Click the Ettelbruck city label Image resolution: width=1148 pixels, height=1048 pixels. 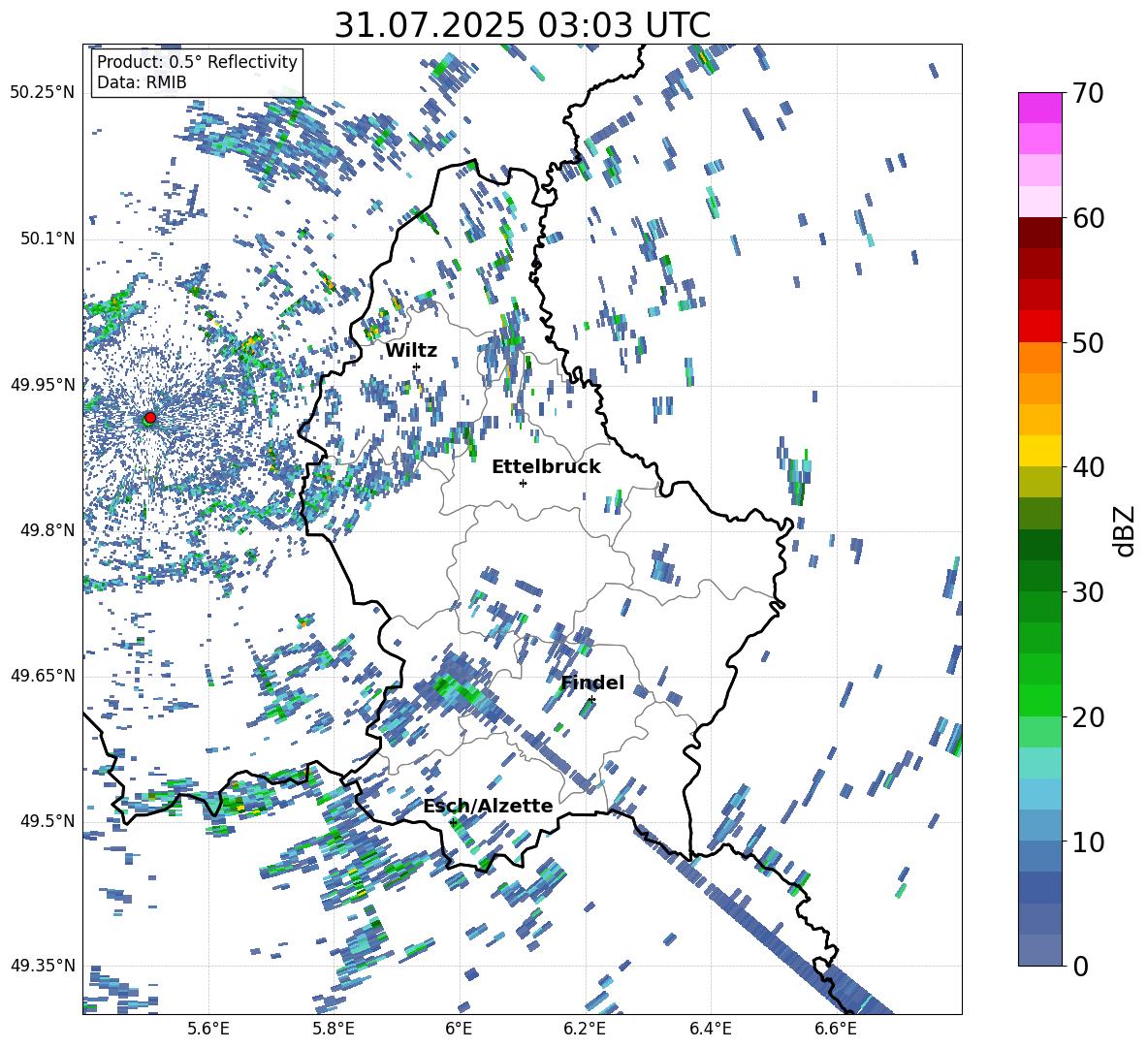546,467
